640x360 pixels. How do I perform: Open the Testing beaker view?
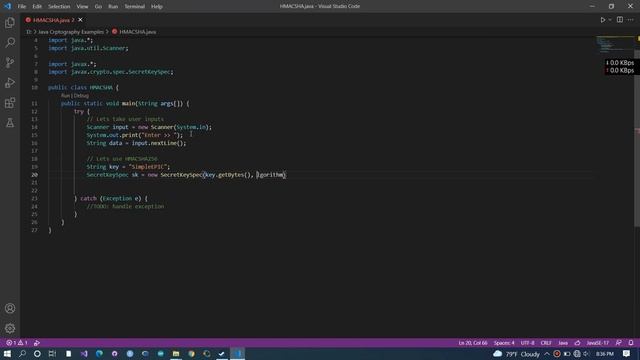coord(10,122)
